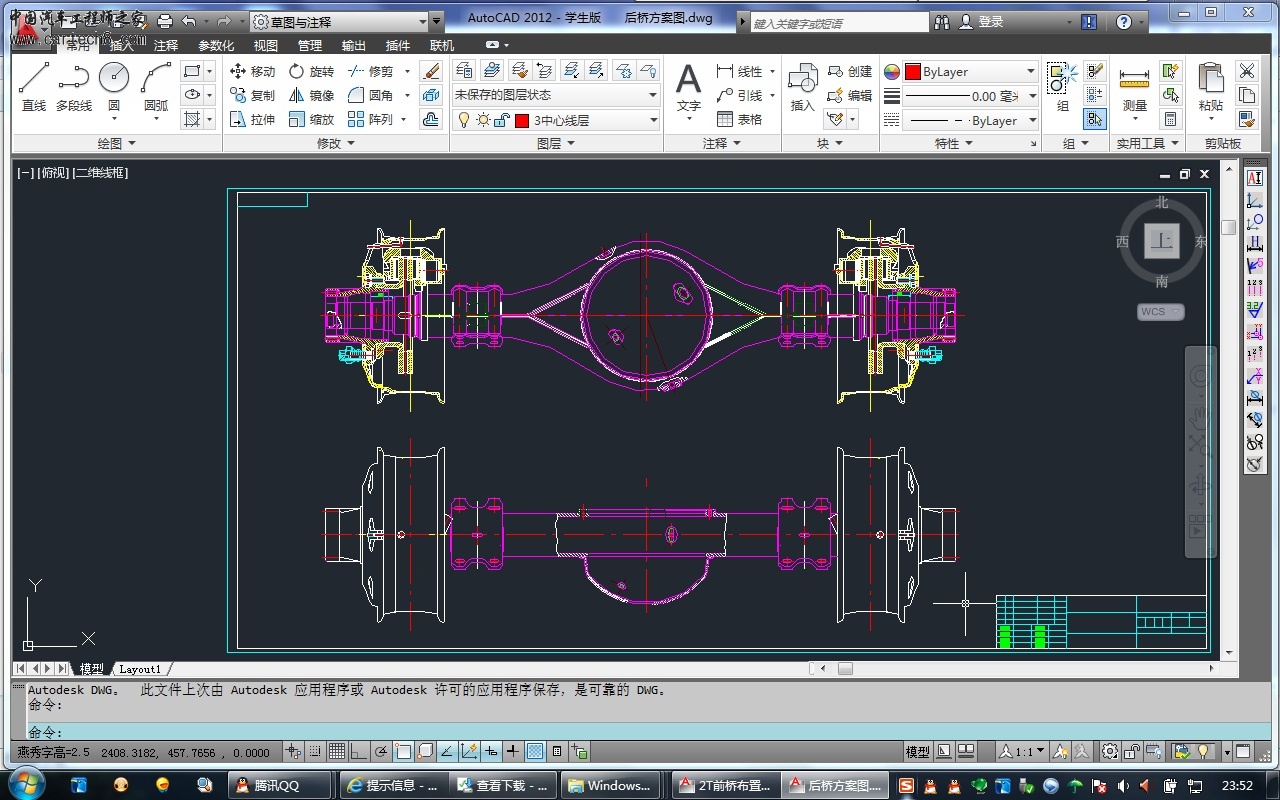Screen dimensions: 1280x800
Task: Click 创建 (Create block) tool
Action: 850,71
